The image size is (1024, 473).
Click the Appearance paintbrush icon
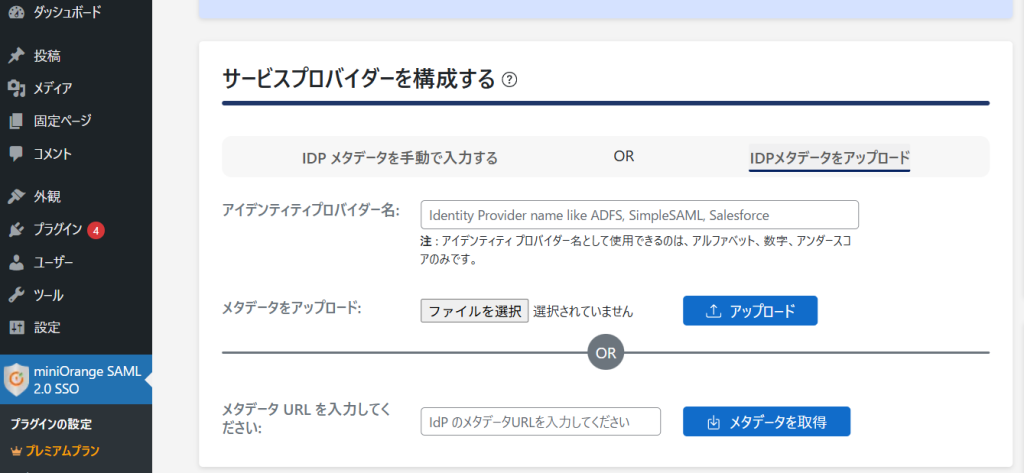(x=16, y=196)
